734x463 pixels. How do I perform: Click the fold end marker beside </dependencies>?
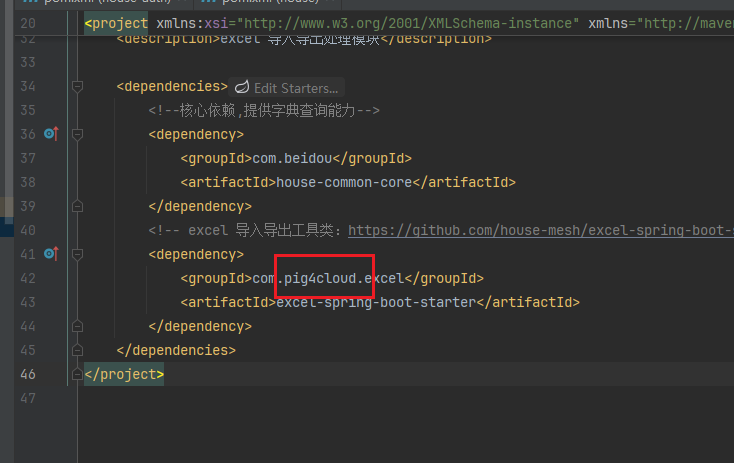click(x=77, y=350)
